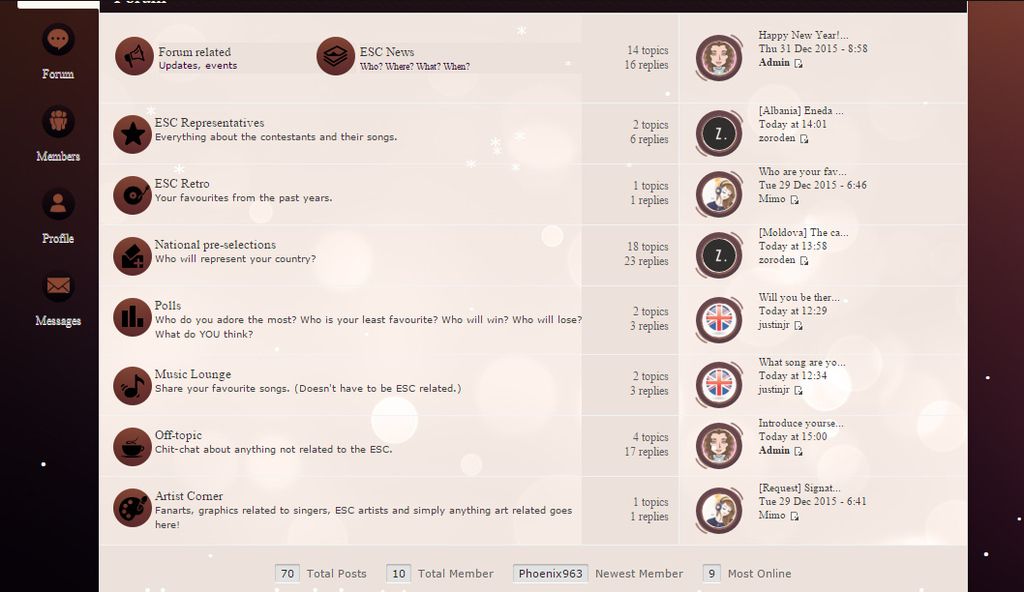Open the Forum related subforum link
The image size is (1024, 592).
click(x=195, y=52)
